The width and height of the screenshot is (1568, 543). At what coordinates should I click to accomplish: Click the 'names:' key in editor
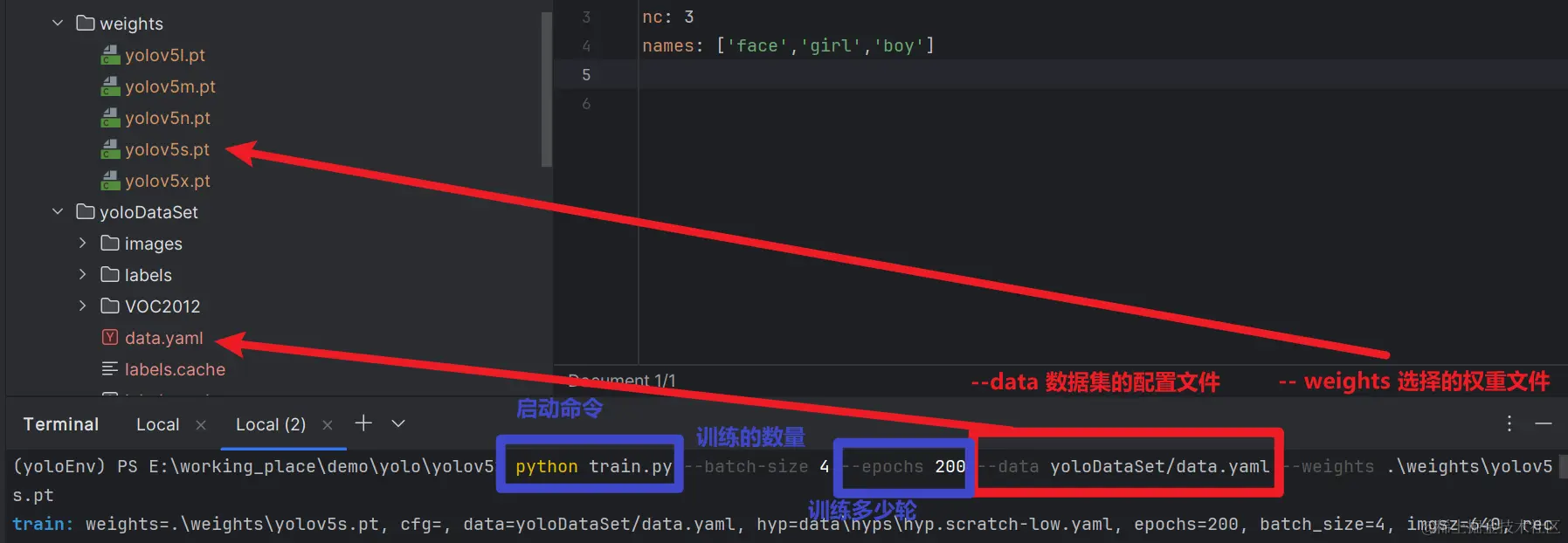tap(673, 45)
